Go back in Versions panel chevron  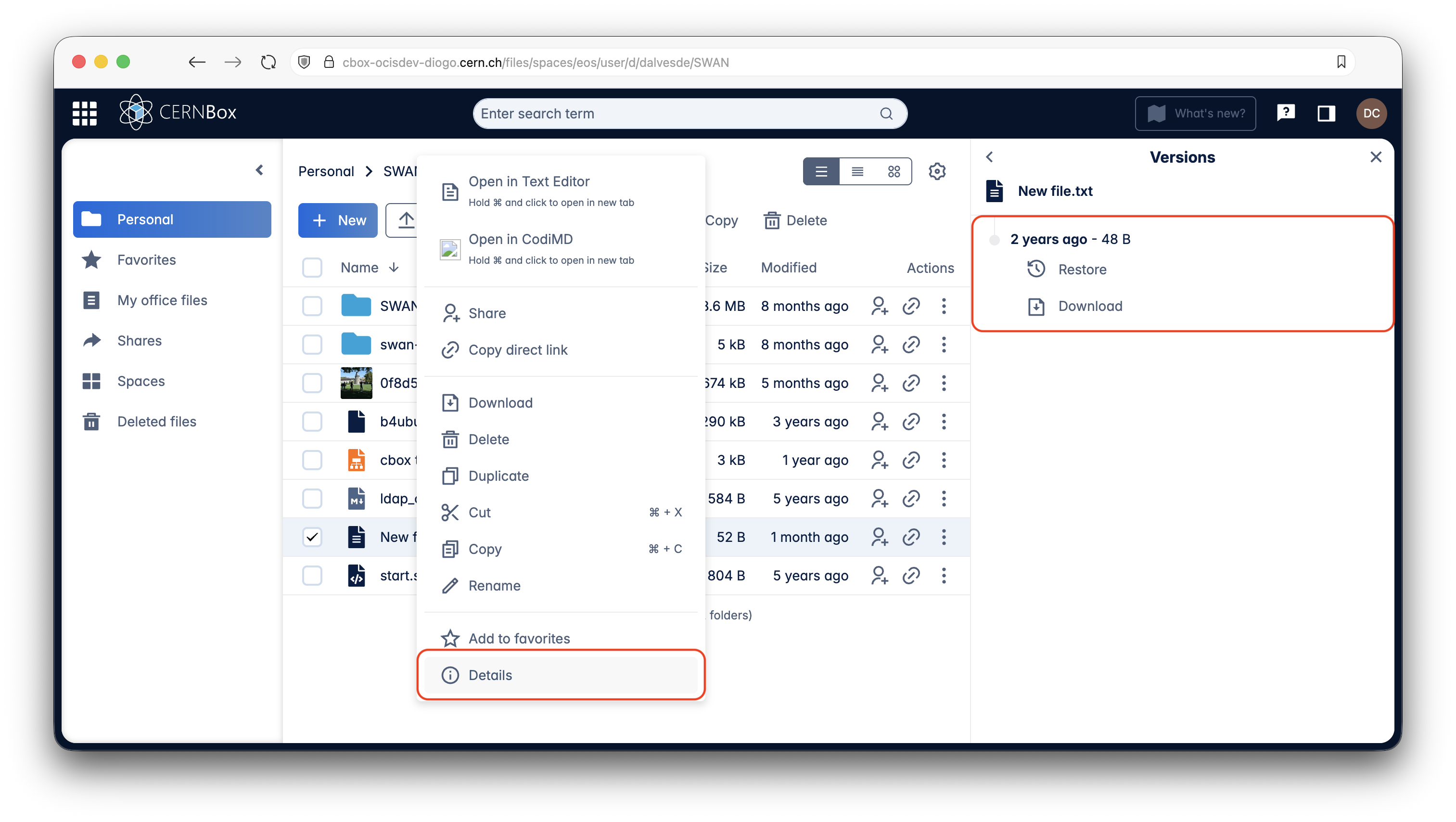pyautogui.click(x=989, y=157)
